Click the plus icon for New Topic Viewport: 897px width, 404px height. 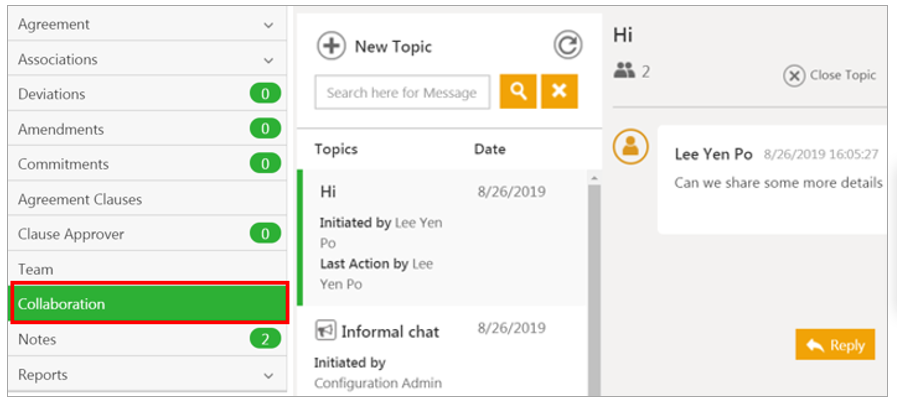(331, 46)
